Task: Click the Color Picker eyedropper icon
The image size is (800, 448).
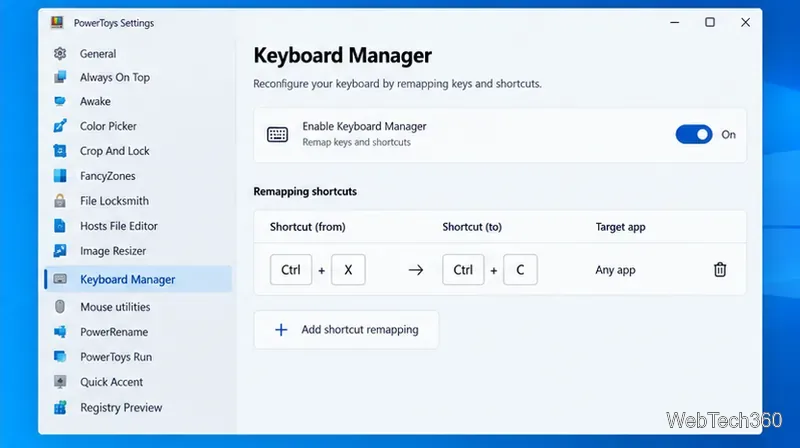Action: tap(60, 126)
